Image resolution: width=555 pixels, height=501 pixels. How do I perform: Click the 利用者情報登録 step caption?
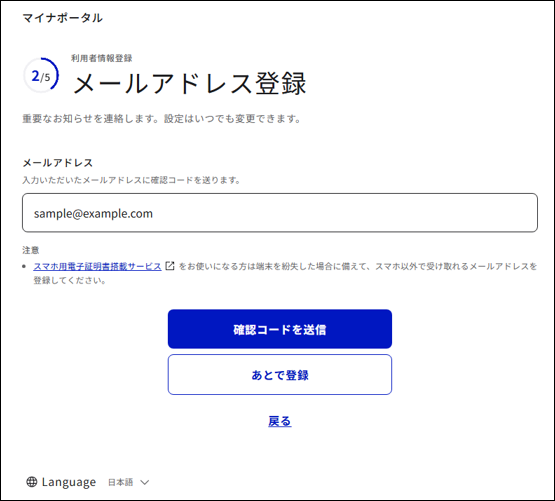(102, 58)
